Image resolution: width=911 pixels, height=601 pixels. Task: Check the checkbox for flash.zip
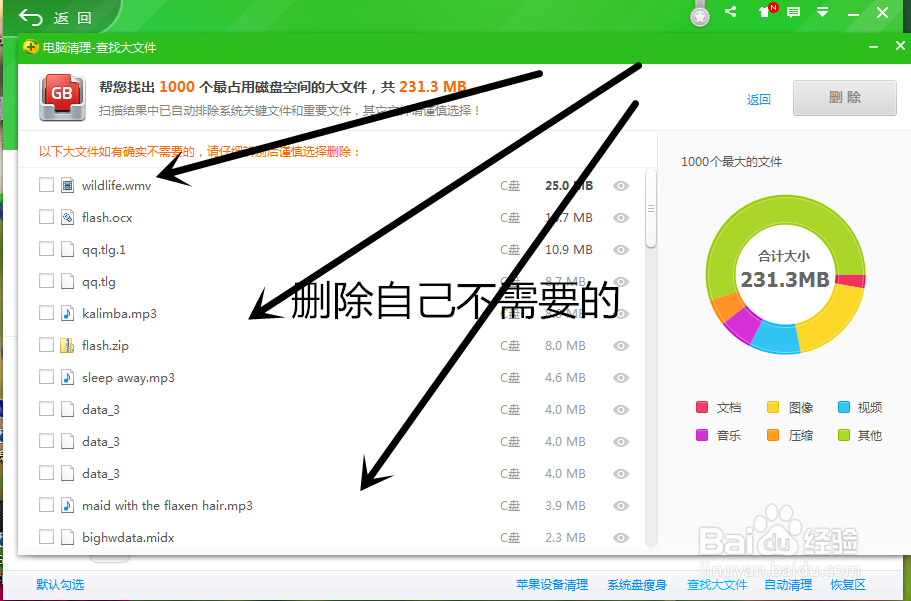[44, 344]
